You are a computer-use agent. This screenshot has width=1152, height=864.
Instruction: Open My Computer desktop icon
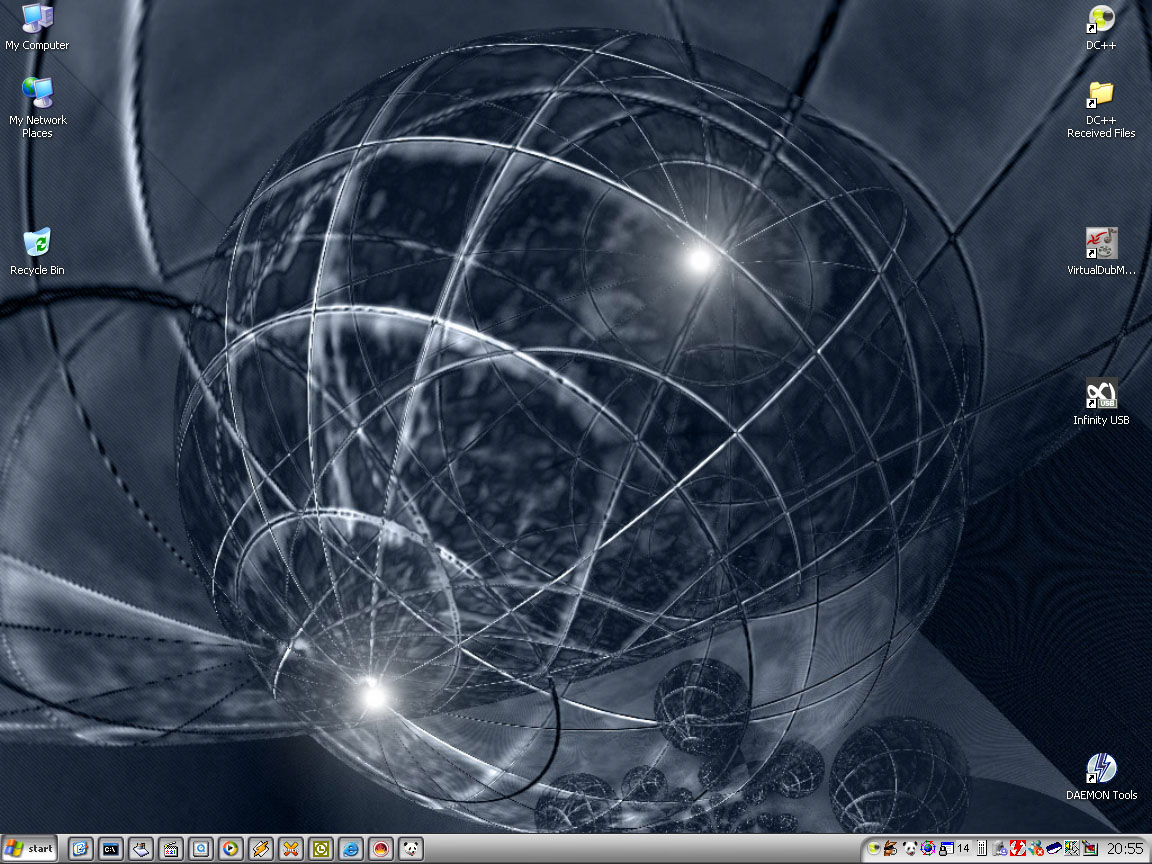37,28
